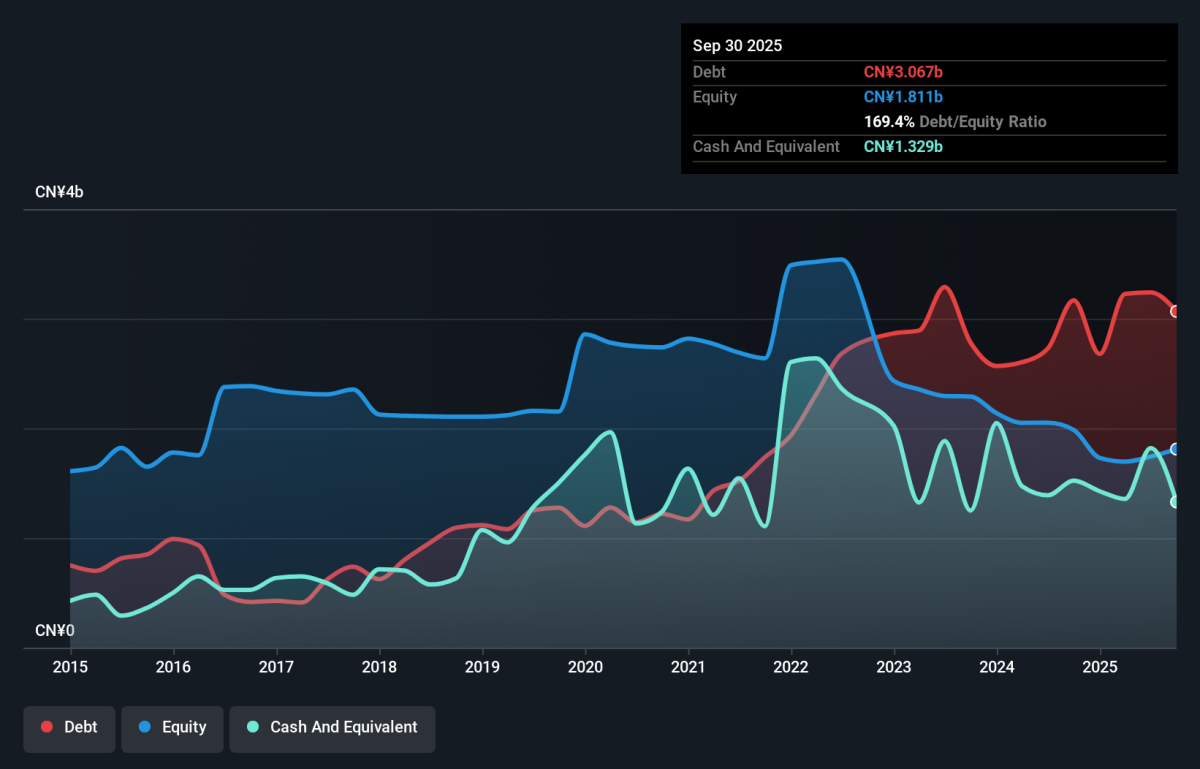Click the 2025 x-axis label
Image resolution: width=1200 pixels, height=769 pixels.
point(1100,667)
